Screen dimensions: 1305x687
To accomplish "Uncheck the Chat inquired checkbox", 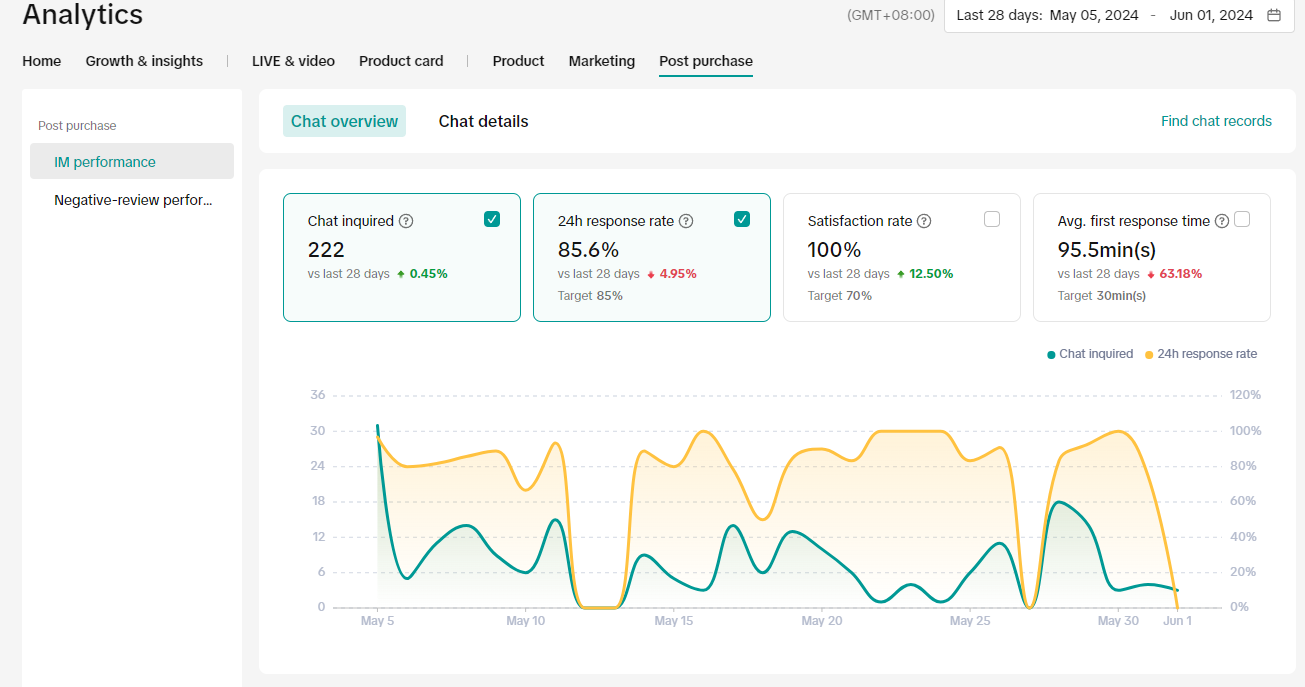I will tap(492, 220).
